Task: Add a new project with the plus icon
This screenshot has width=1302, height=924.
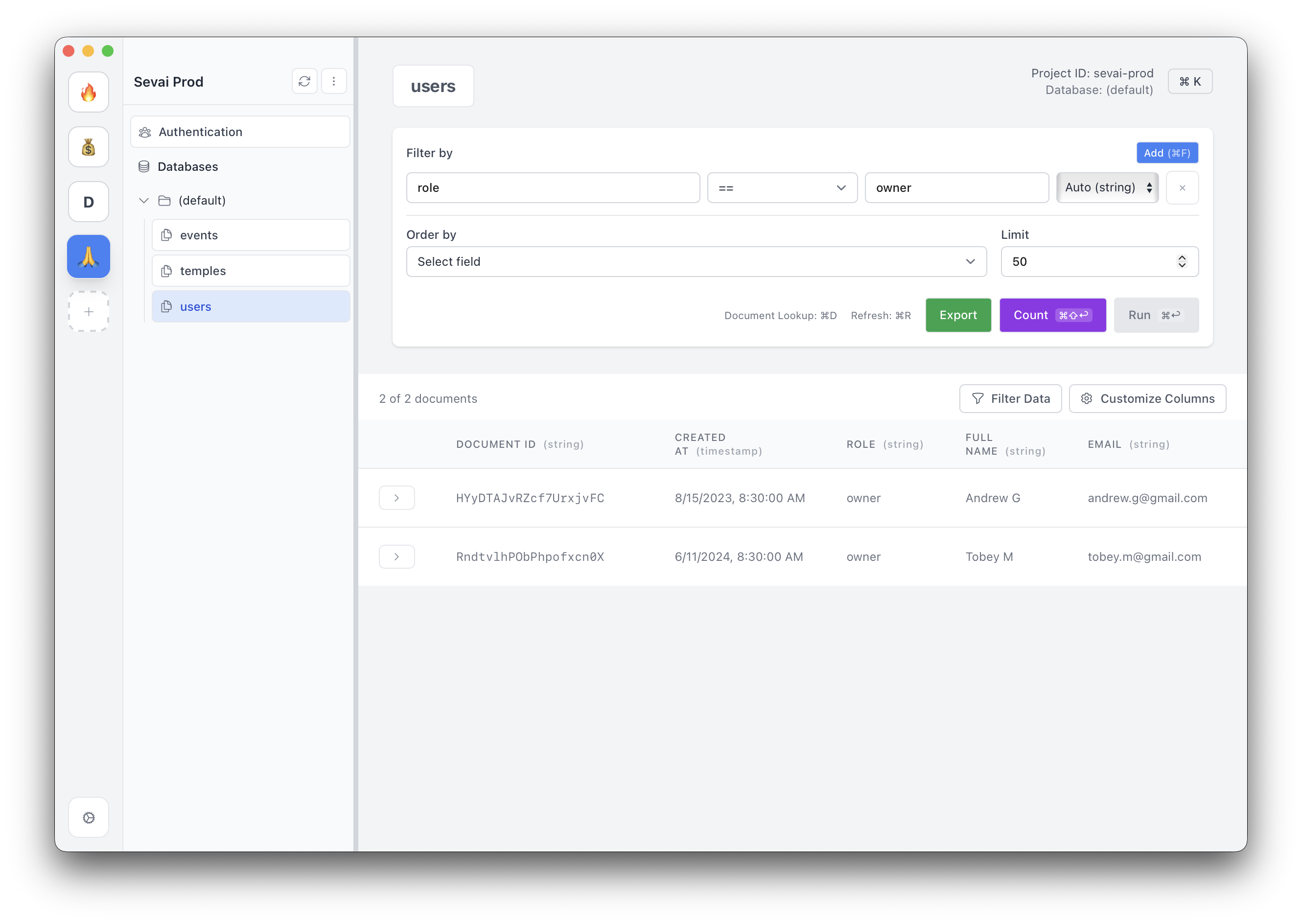Action: pyautogui.click(x=88, y=311)
